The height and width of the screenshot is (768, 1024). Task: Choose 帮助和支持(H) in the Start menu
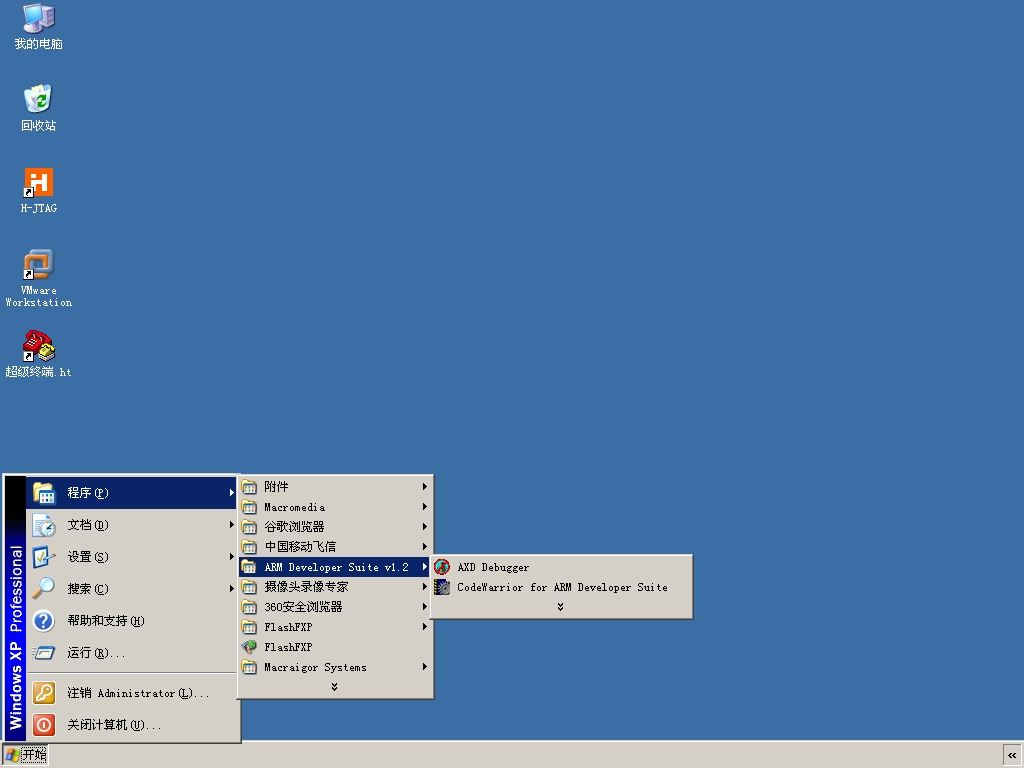(133, 620)
